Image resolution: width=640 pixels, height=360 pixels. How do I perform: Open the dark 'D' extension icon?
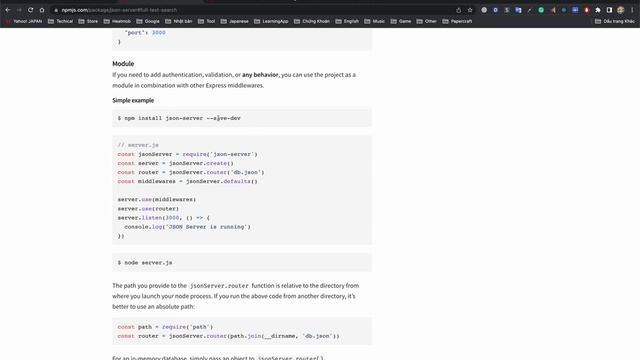(x=495, y=10)
